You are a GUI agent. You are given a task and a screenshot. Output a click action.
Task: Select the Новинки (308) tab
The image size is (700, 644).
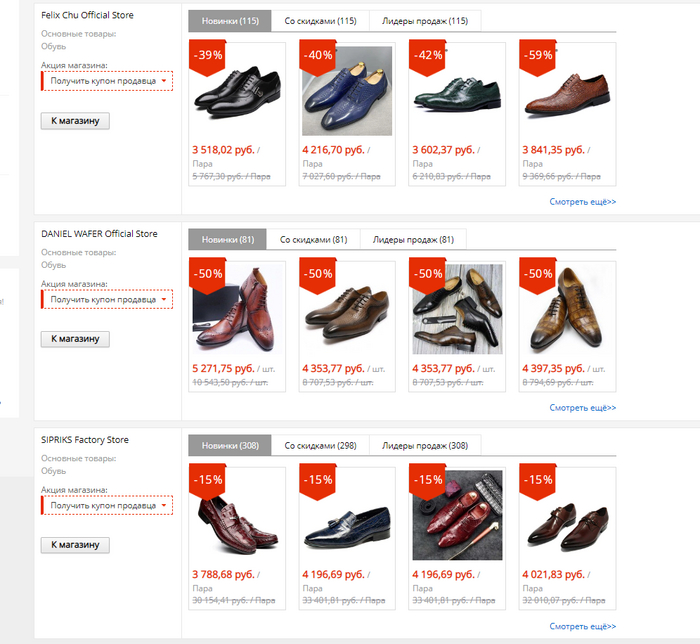coord(229,446)
